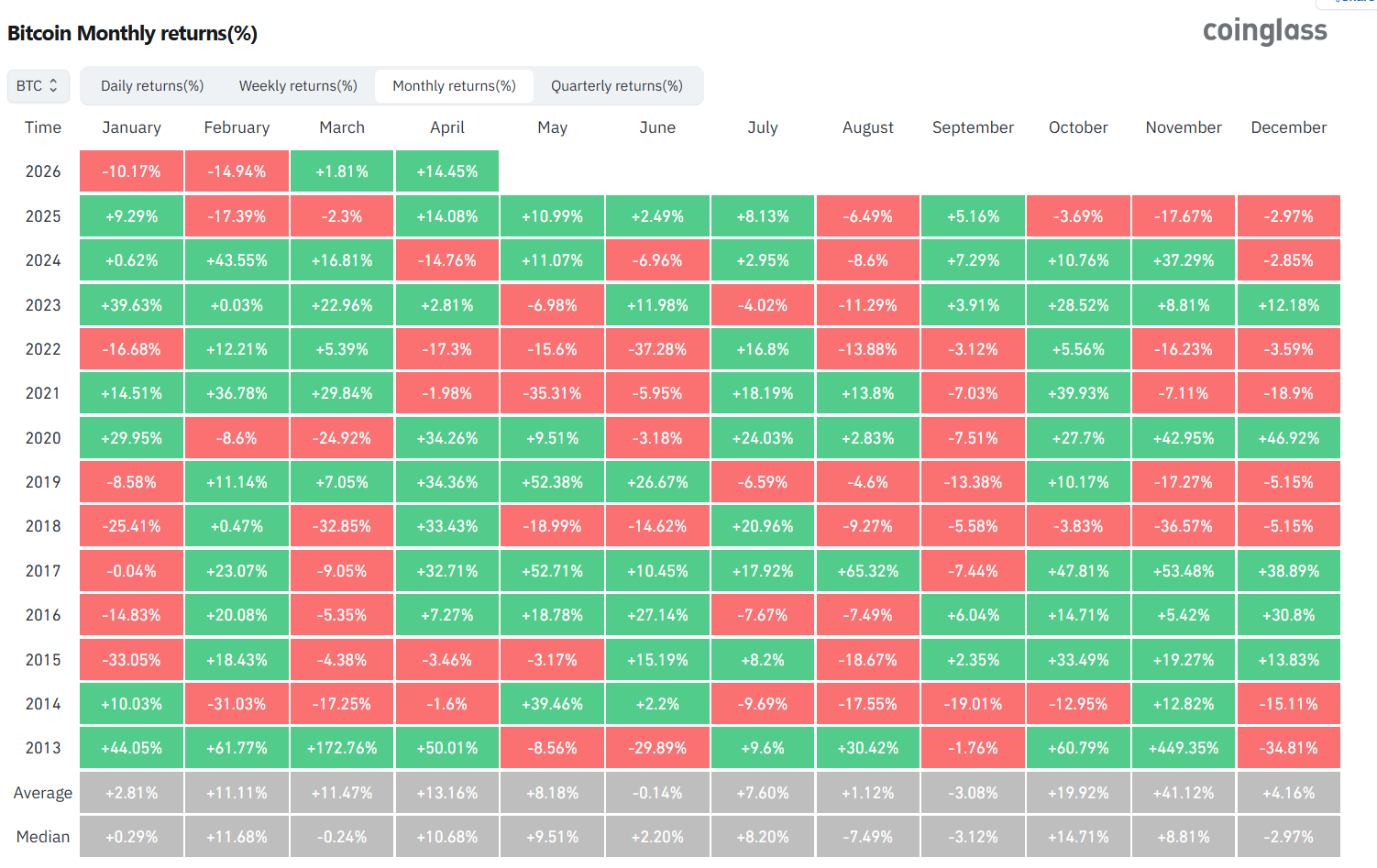This screenshot has width=1377, height=868.
Task: Click the January column header
Action: click(131, 127)
